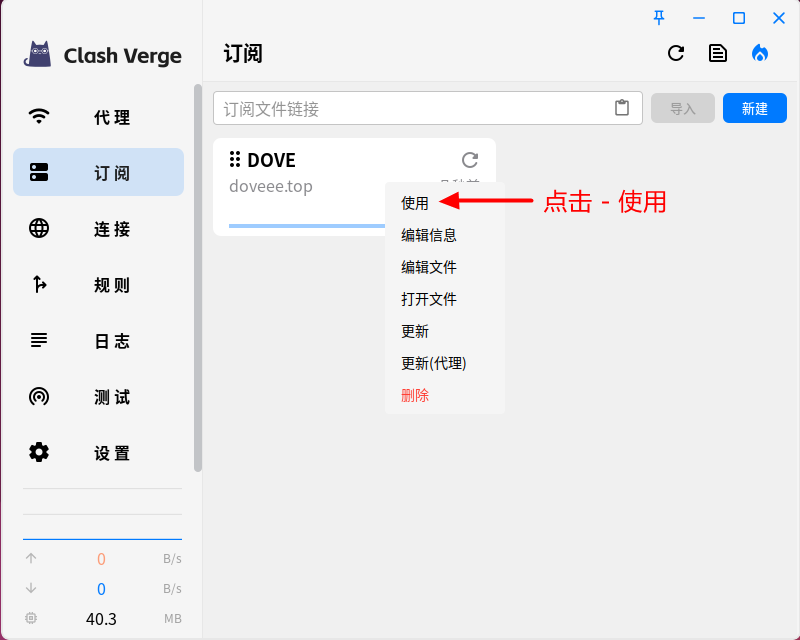Screen dimensions: 800x640
Task: Open the 日志 page label
Action: [112, 341]
